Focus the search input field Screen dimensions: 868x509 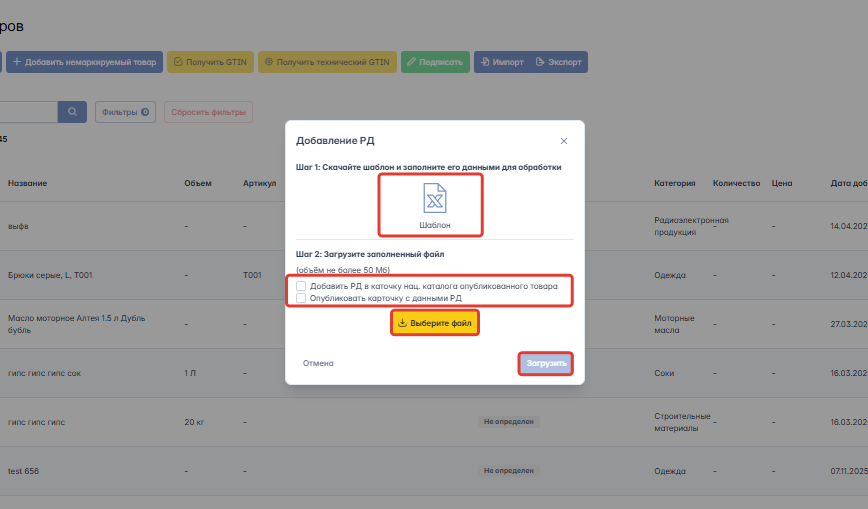pos(28,112)
